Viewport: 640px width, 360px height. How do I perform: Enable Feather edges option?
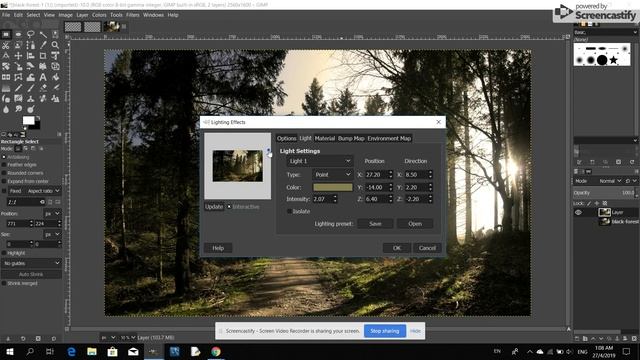4,164
